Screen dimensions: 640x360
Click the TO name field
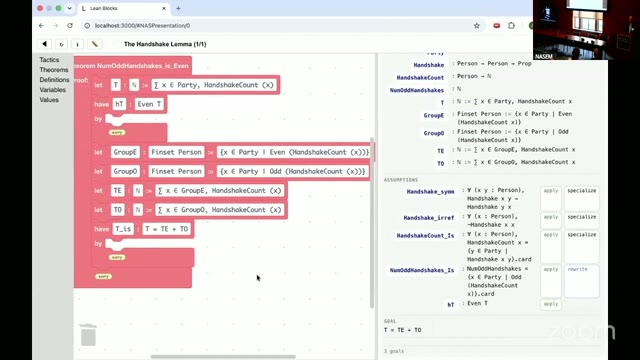(118, 209)
